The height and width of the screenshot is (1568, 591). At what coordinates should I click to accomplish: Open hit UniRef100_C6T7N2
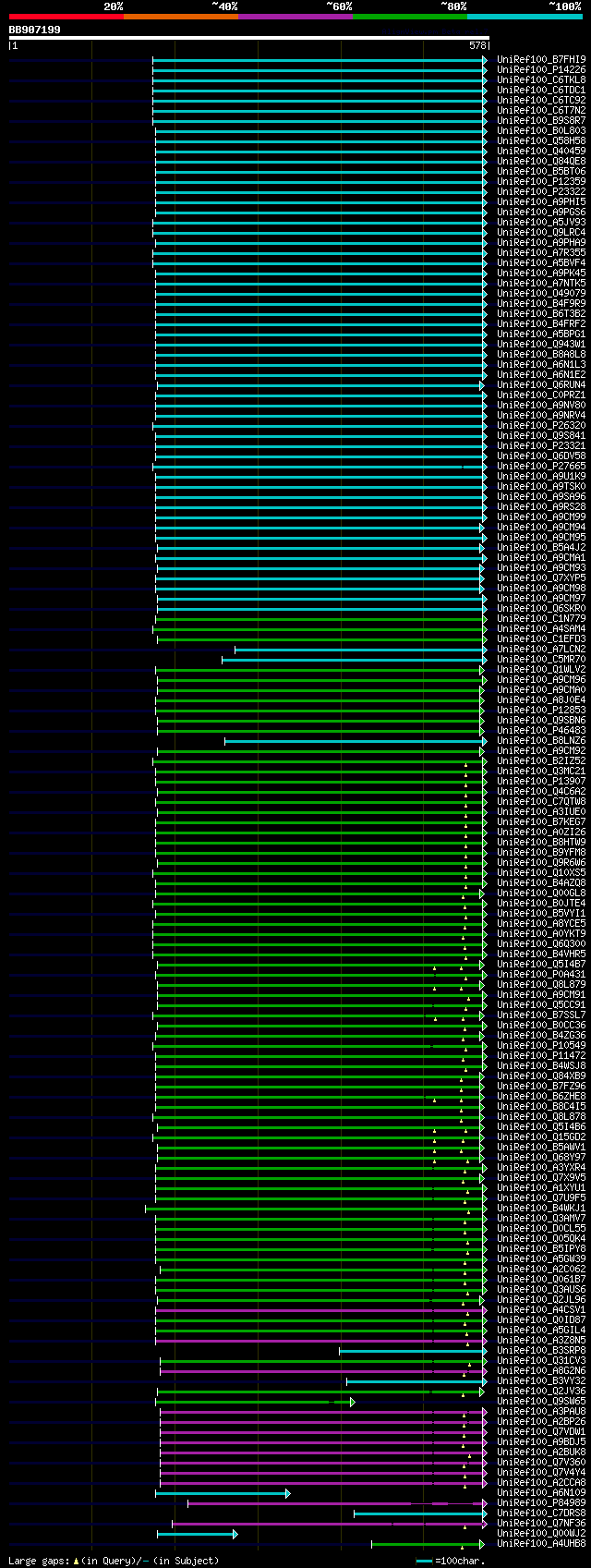(541, 110)
